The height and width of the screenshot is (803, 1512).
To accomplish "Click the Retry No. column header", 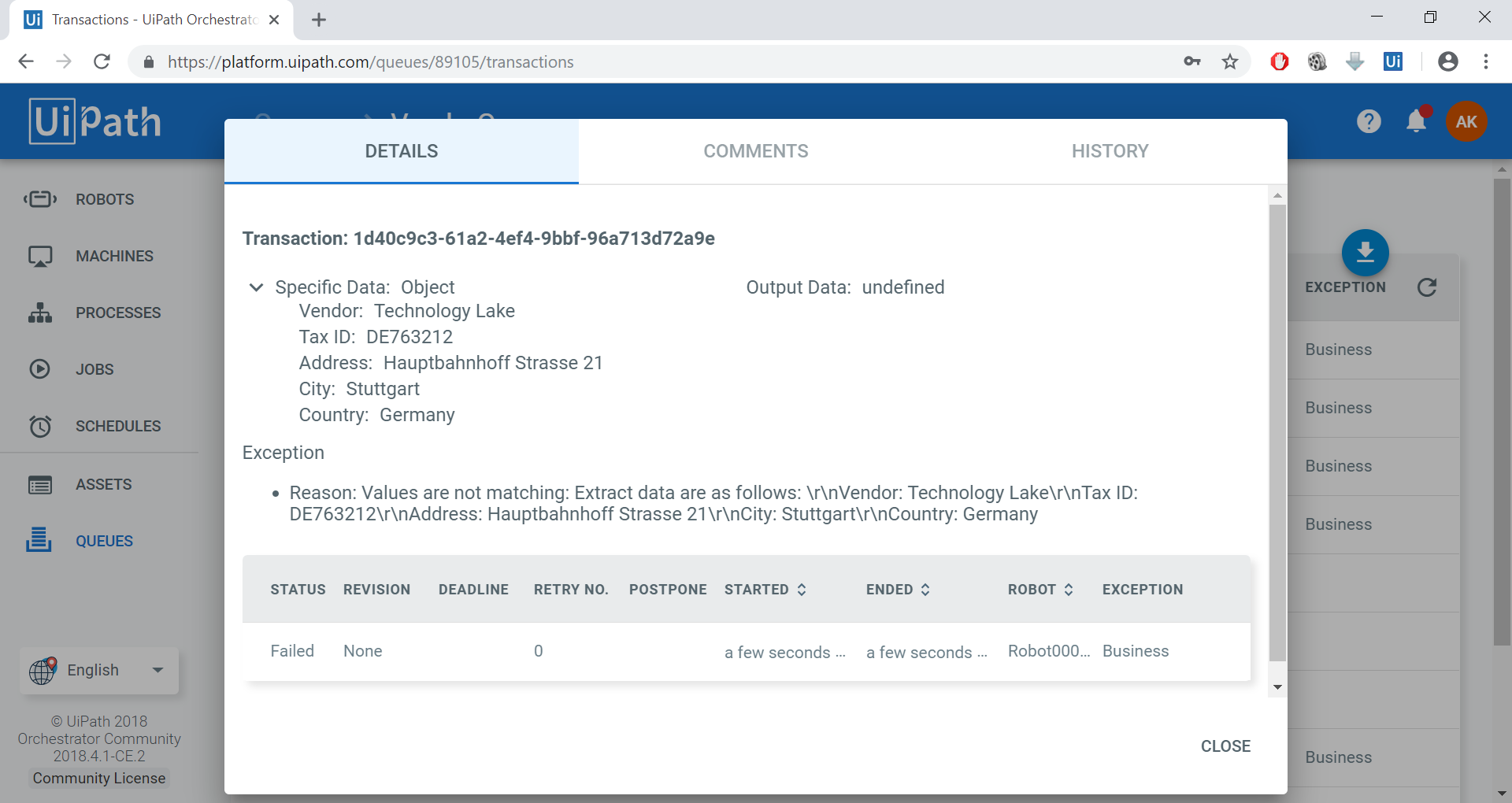I will tap(571, 590).
